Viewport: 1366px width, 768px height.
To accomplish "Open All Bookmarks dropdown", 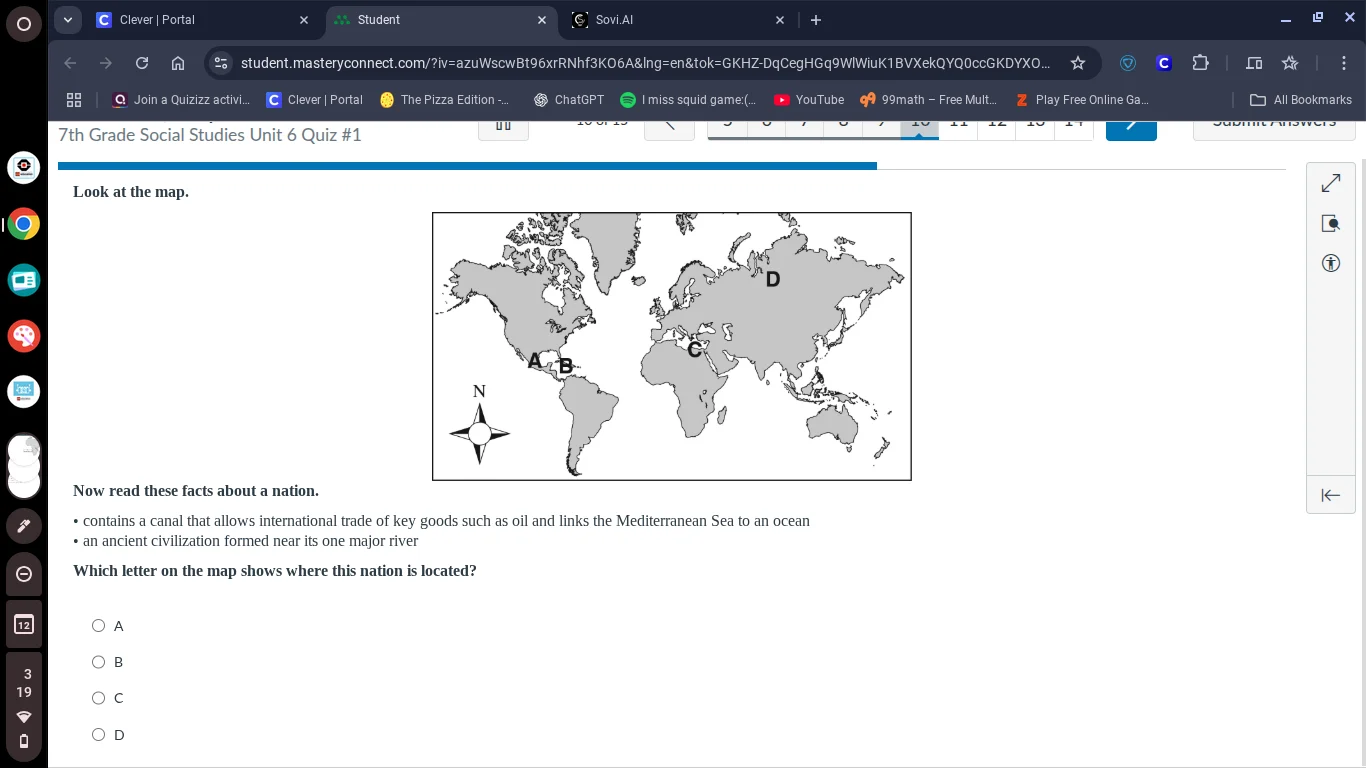I will tap(1301, 100).
